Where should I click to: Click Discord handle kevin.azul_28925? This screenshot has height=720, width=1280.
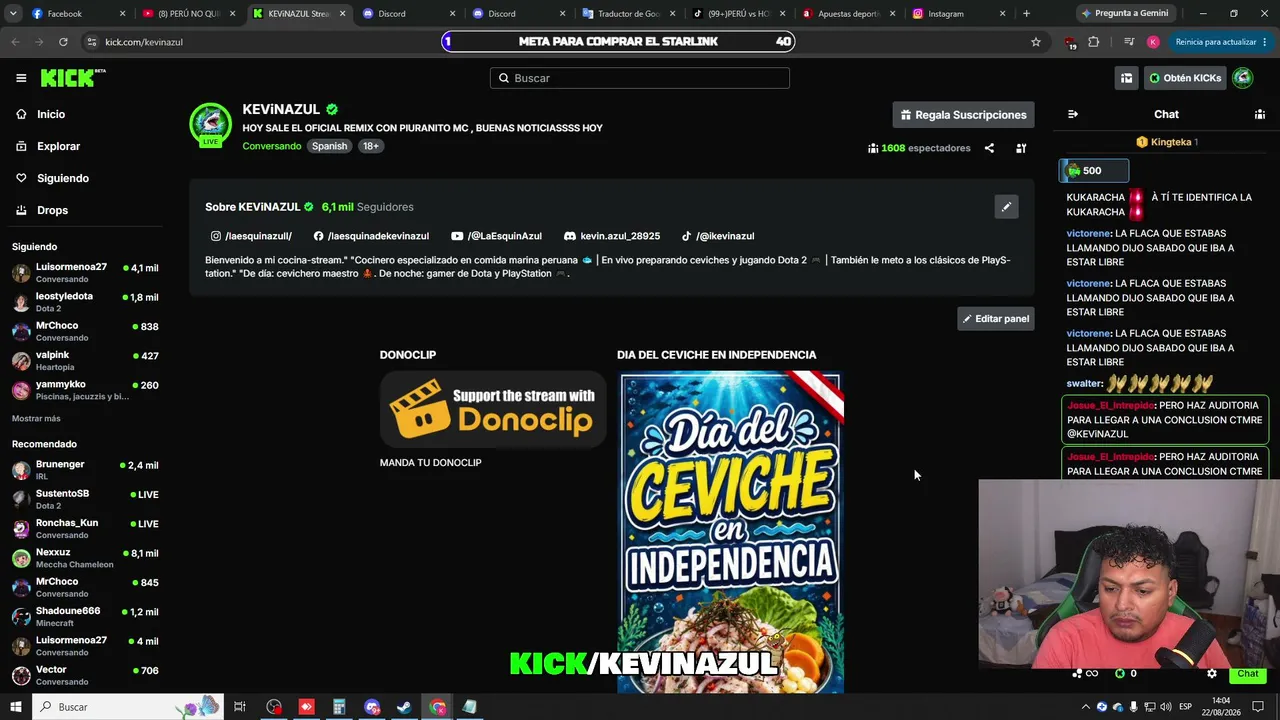tap(612, 236)
